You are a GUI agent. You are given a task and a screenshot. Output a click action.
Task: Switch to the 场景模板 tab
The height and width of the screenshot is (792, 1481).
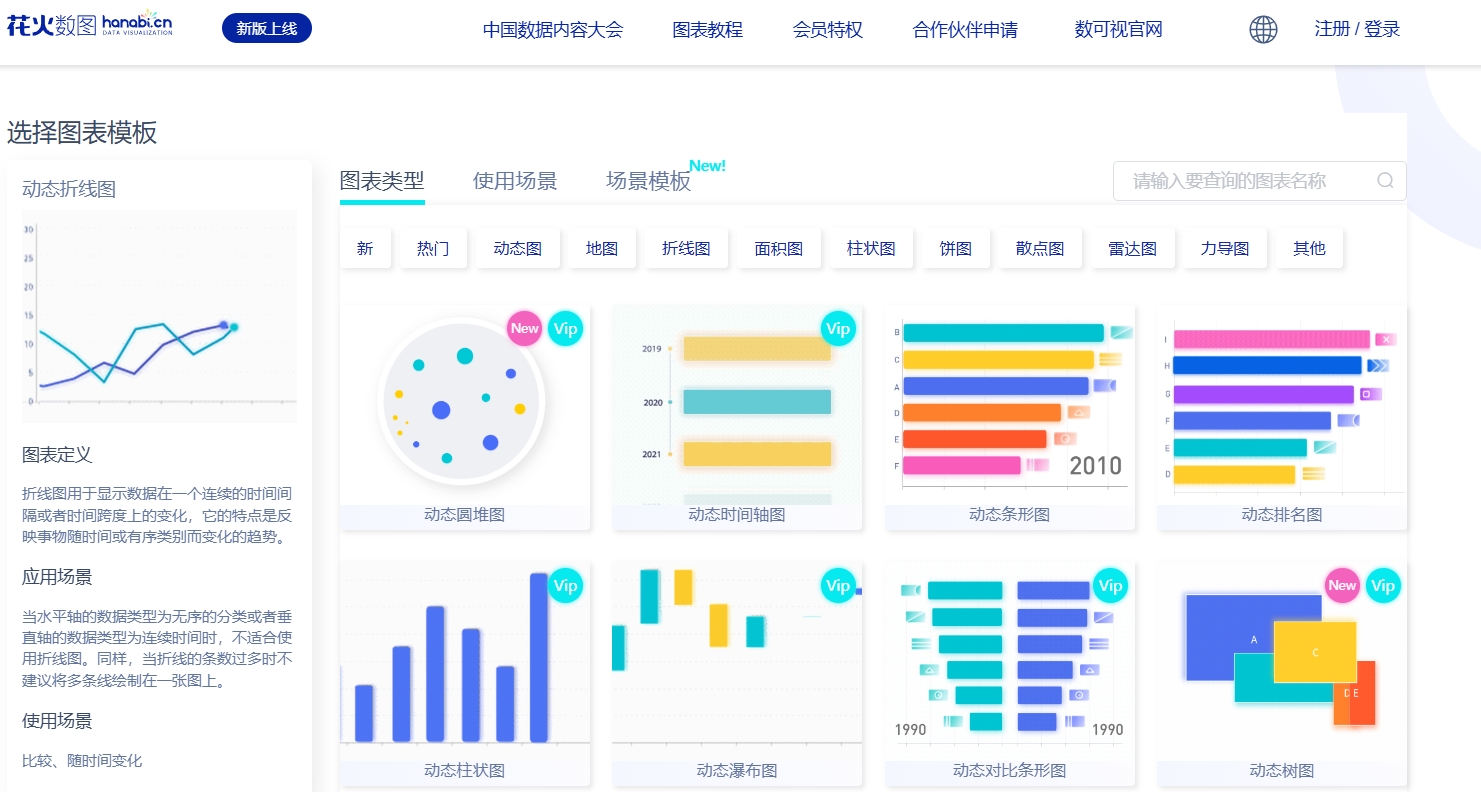point(648,181)
